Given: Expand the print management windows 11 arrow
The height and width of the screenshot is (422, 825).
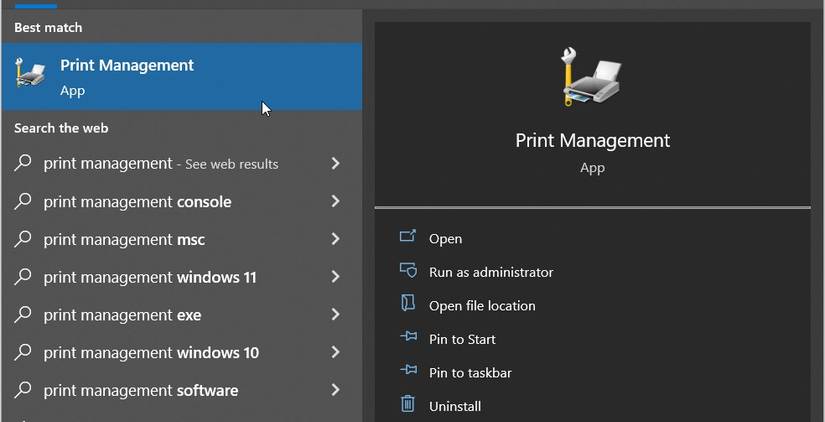Looking at the screenshot, I should (335, 277).
